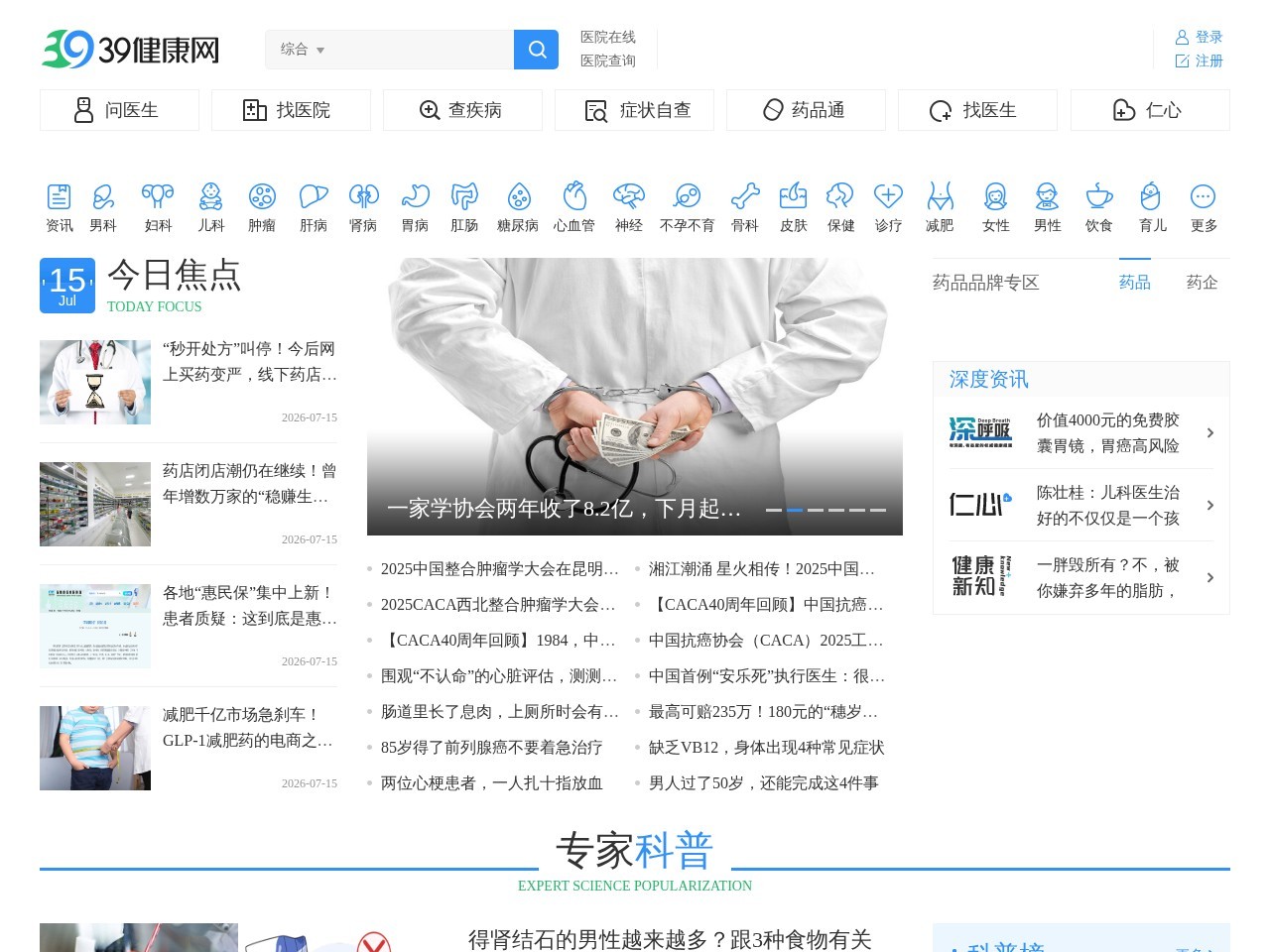Open the 仁心 button
Viewport: 1270px width, 952px height.
pos(1150,110)
